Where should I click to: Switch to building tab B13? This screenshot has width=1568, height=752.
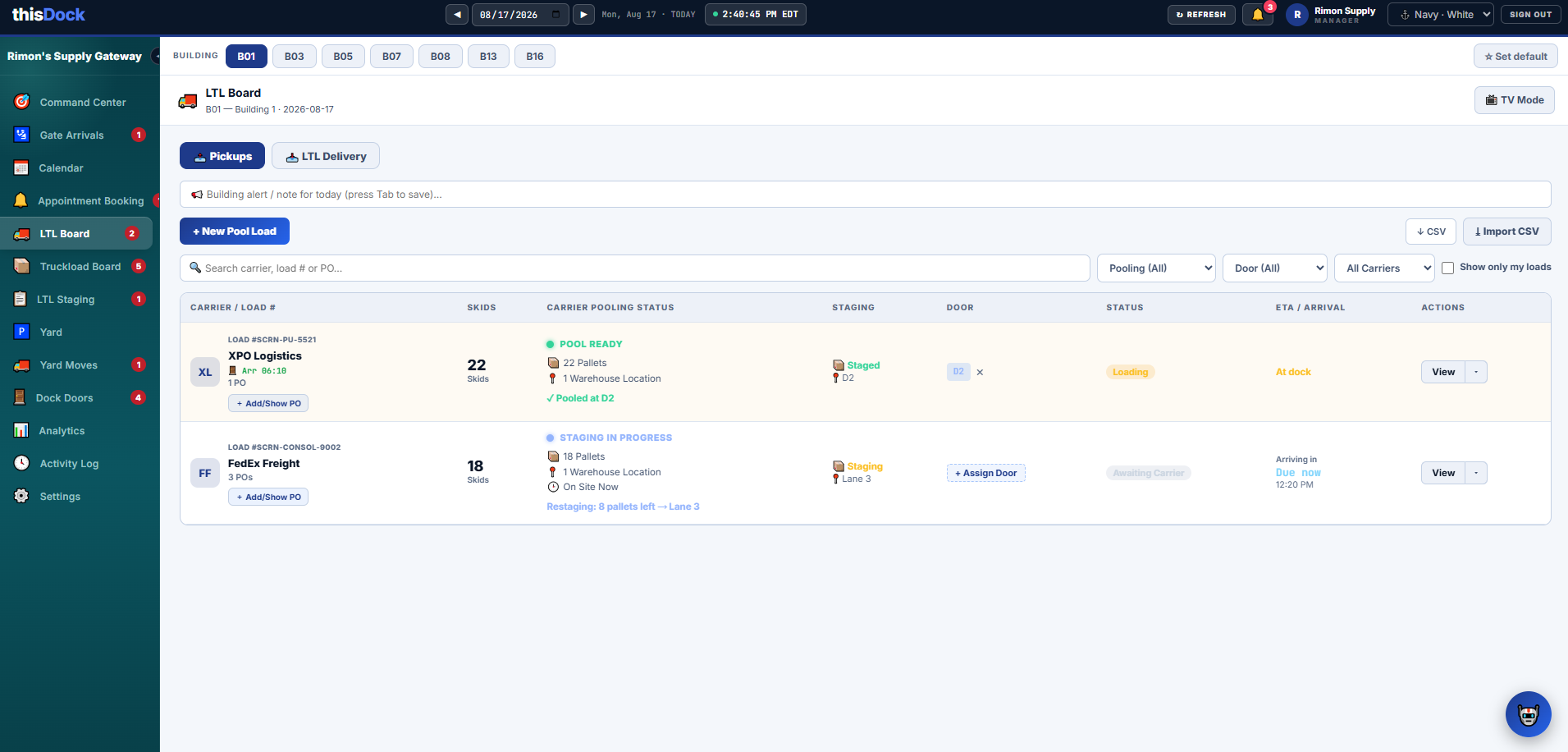[x=488, y=57]
